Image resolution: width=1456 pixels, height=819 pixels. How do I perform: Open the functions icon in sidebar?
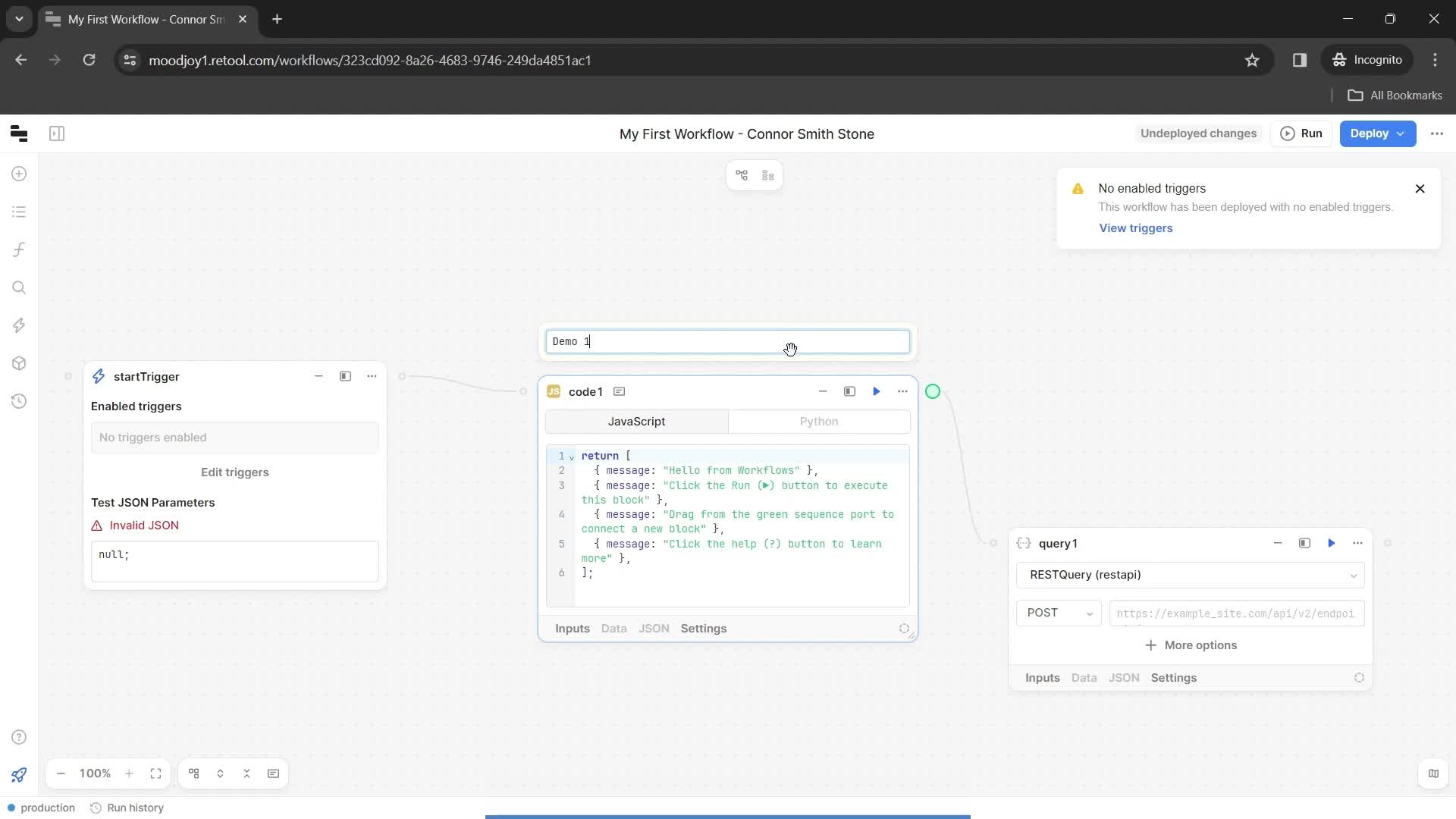point(19,249)
